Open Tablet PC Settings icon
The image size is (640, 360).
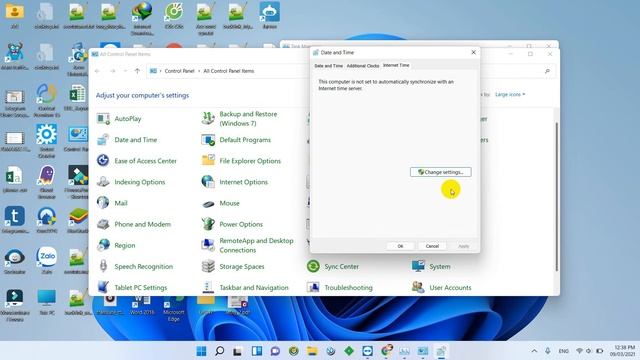tap(103, 287)
